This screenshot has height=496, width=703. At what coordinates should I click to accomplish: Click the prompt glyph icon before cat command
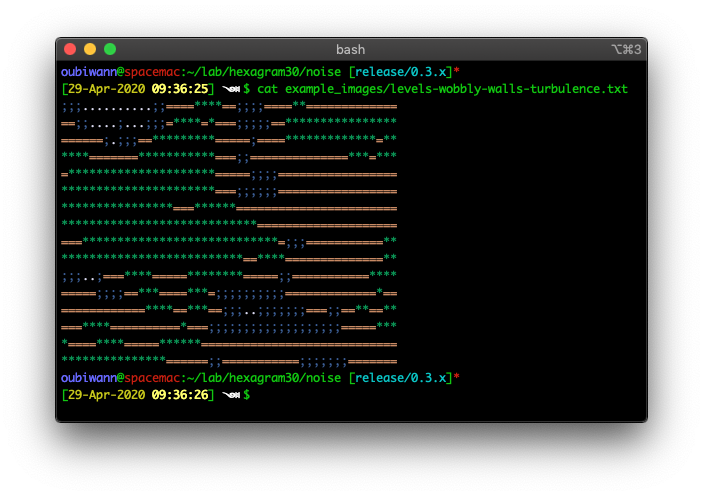pos(231,89)
